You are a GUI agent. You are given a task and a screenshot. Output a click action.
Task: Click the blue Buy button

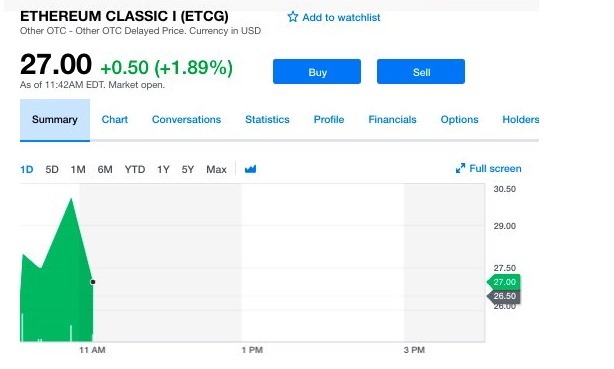(x=317, y=72)
